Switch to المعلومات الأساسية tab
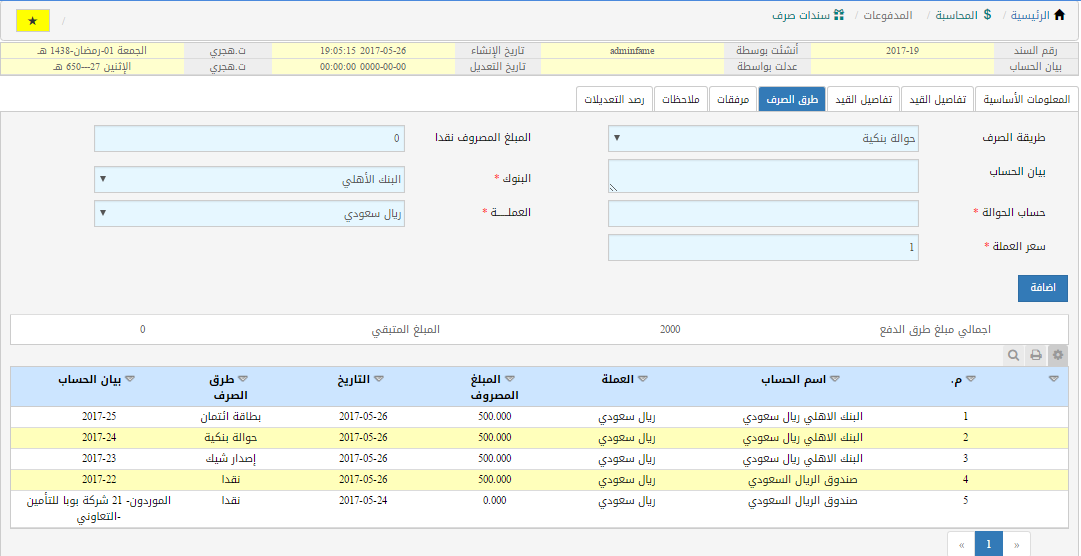 [1026, 100]
